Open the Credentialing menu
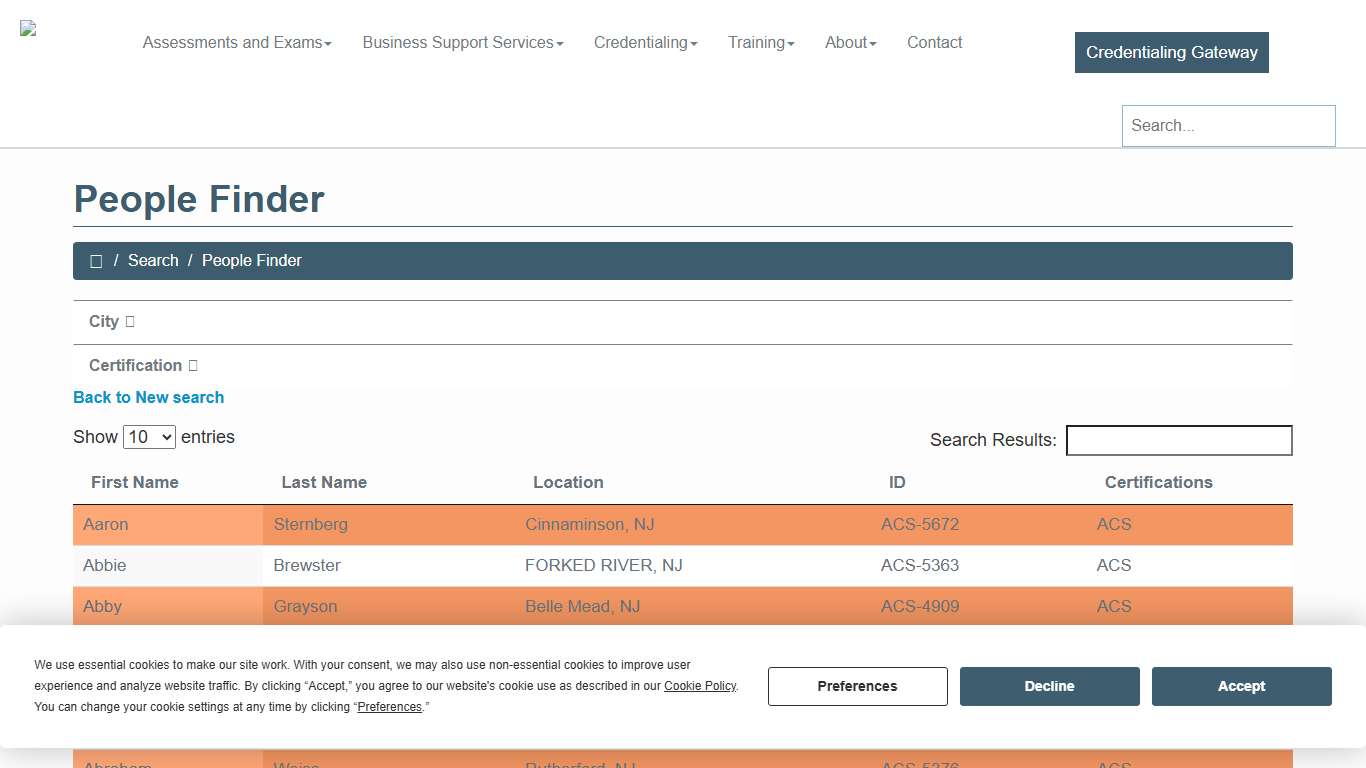The height and width of the screenshot is (768, 1366). [644, 42]
